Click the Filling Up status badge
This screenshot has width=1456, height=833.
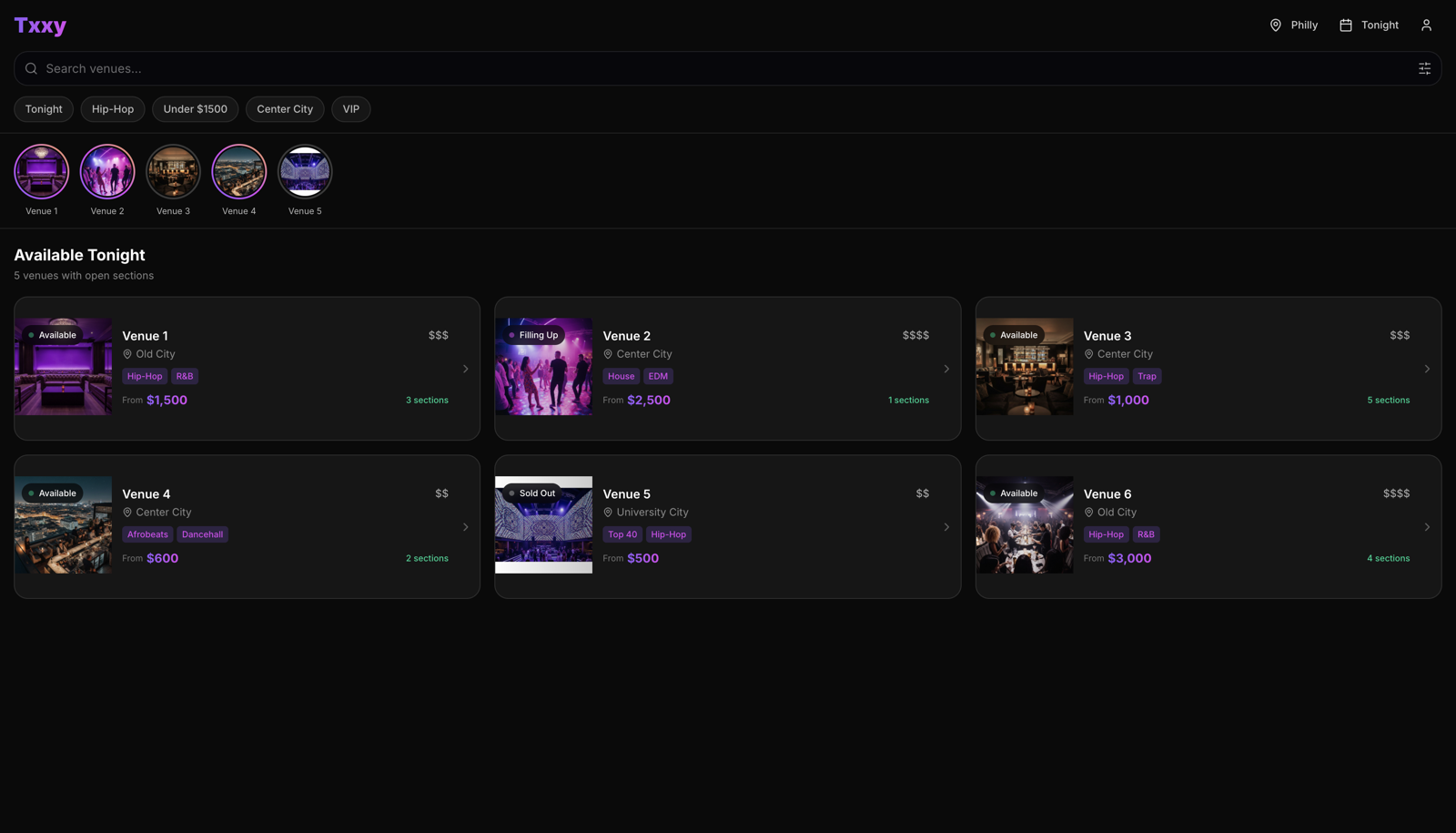pyautogui.click(x=534, y=335)
